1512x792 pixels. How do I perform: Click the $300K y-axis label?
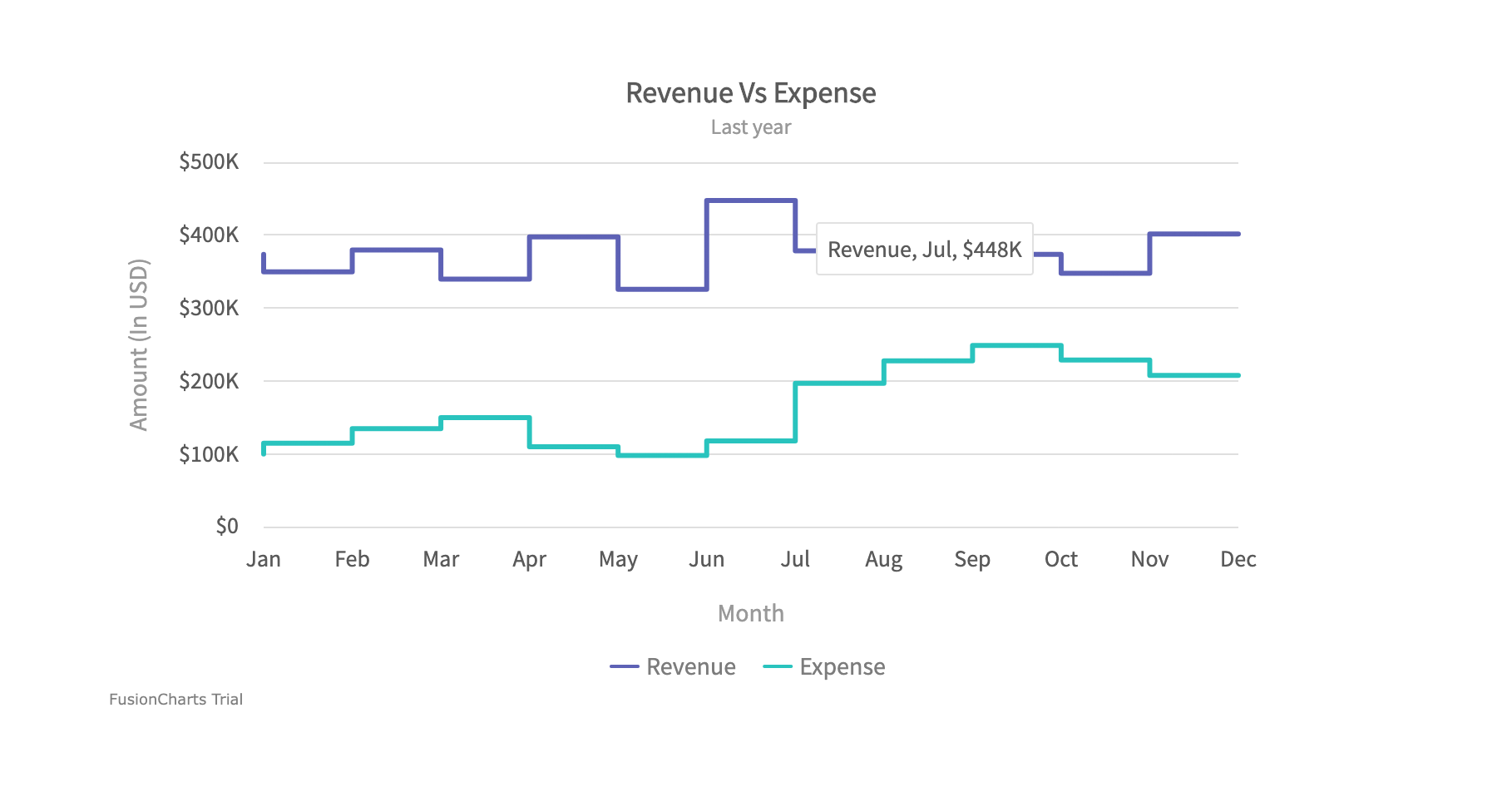209,308
